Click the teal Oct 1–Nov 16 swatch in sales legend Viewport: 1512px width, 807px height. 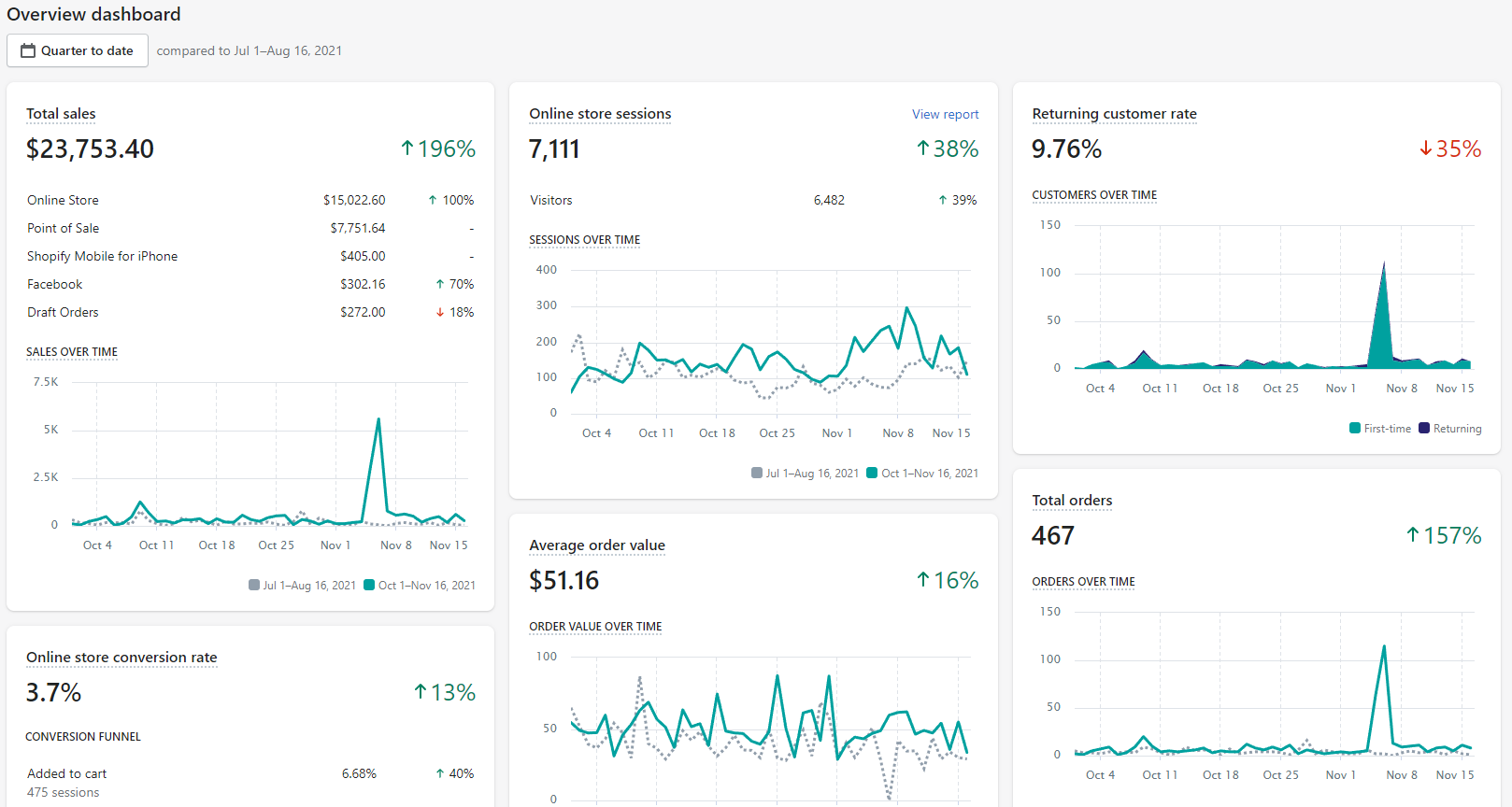tap(369, 585)
